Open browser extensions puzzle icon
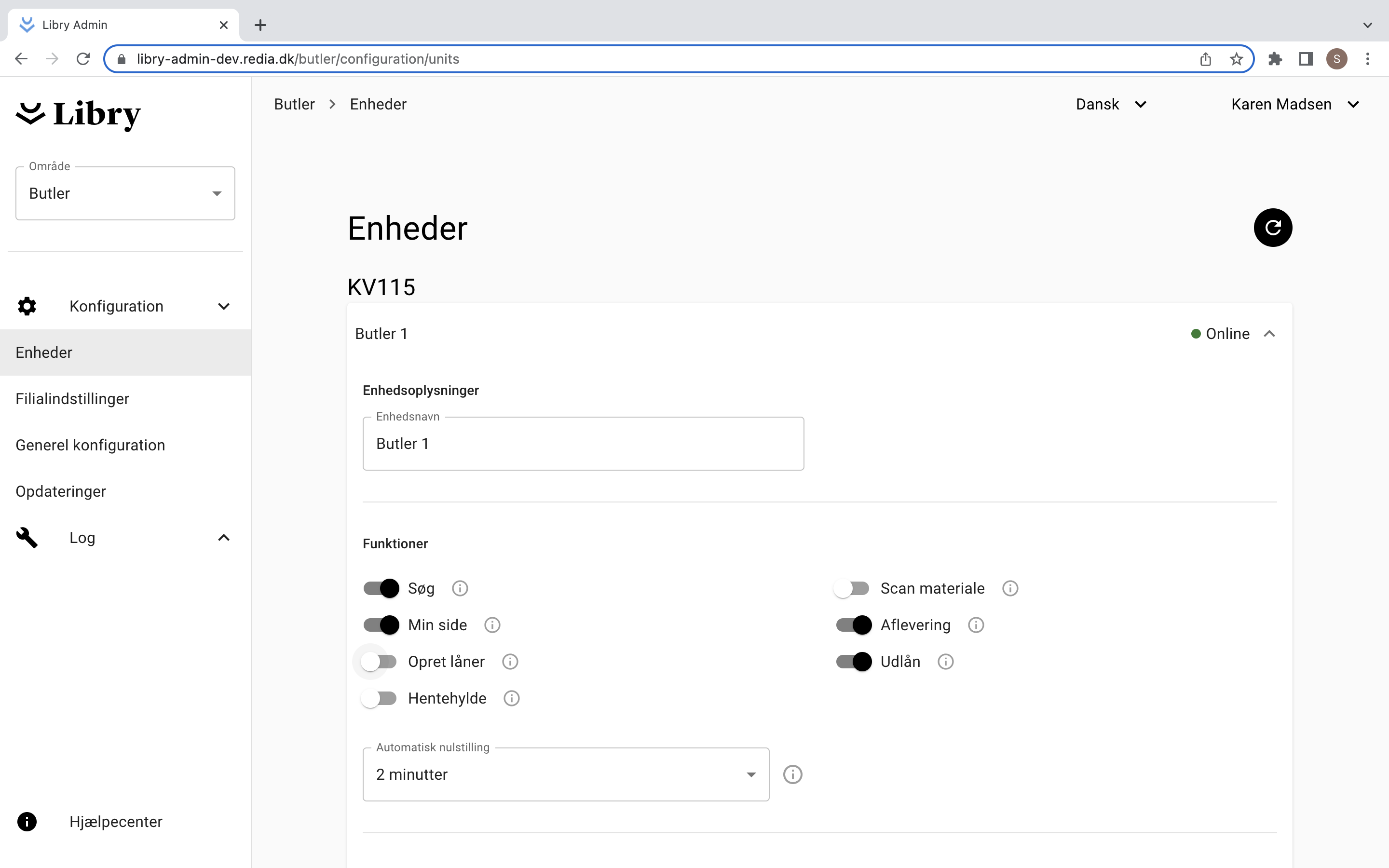The height and width of the screenshot is (868, 1389). [x=1275, y=59]
